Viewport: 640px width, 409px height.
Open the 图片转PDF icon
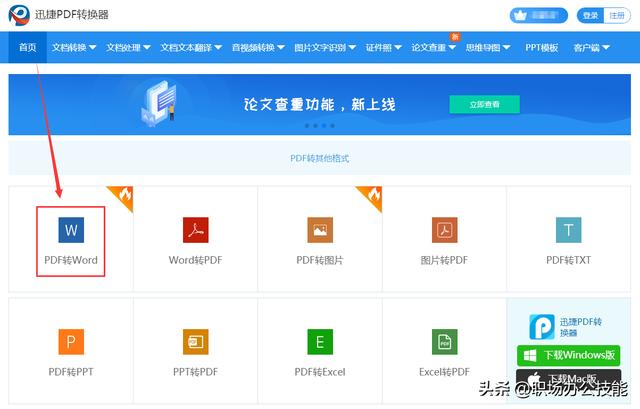click(444, 230)
